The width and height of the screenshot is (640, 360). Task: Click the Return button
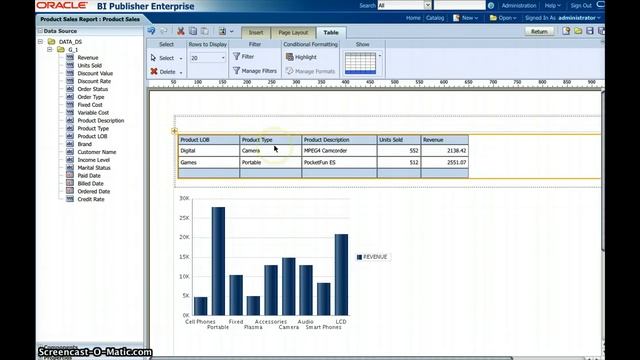click(539, 31)
